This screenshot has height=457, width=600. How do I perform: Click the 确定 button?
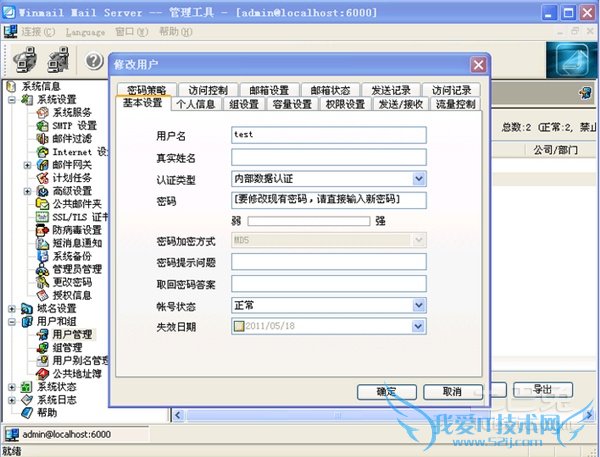[386, 392]
